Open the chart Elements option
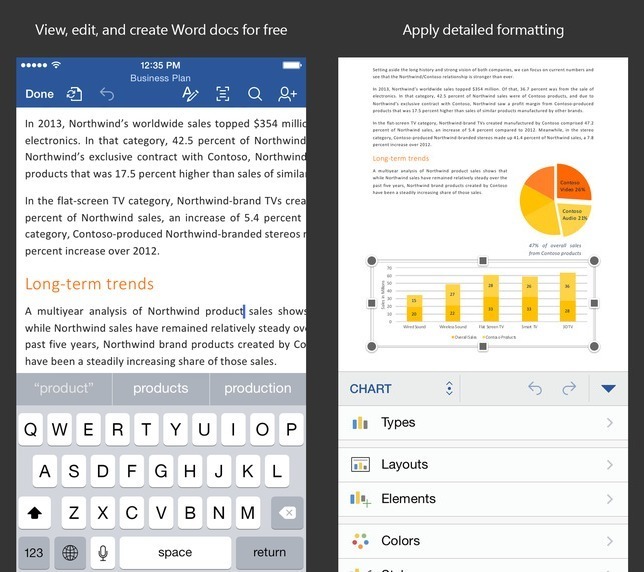This screenshot has width=644, height=572. coord(483,499)
